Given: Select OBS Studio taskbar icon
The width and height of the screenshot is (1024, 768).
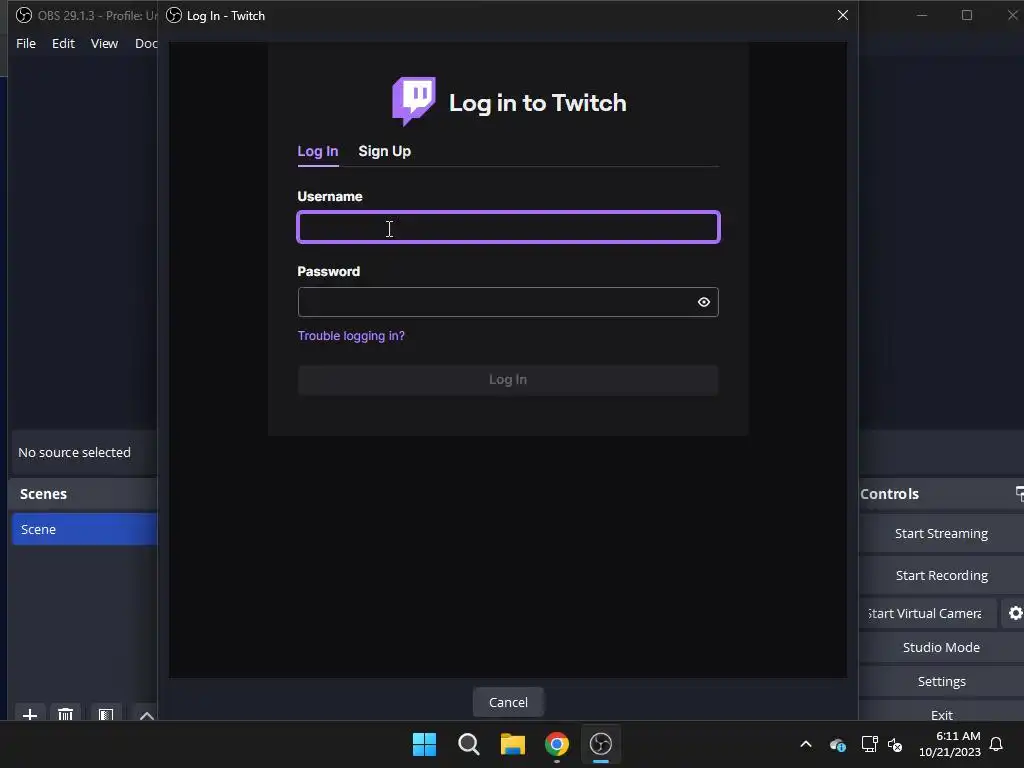Looking at the screenshot, I should point(601,744).
